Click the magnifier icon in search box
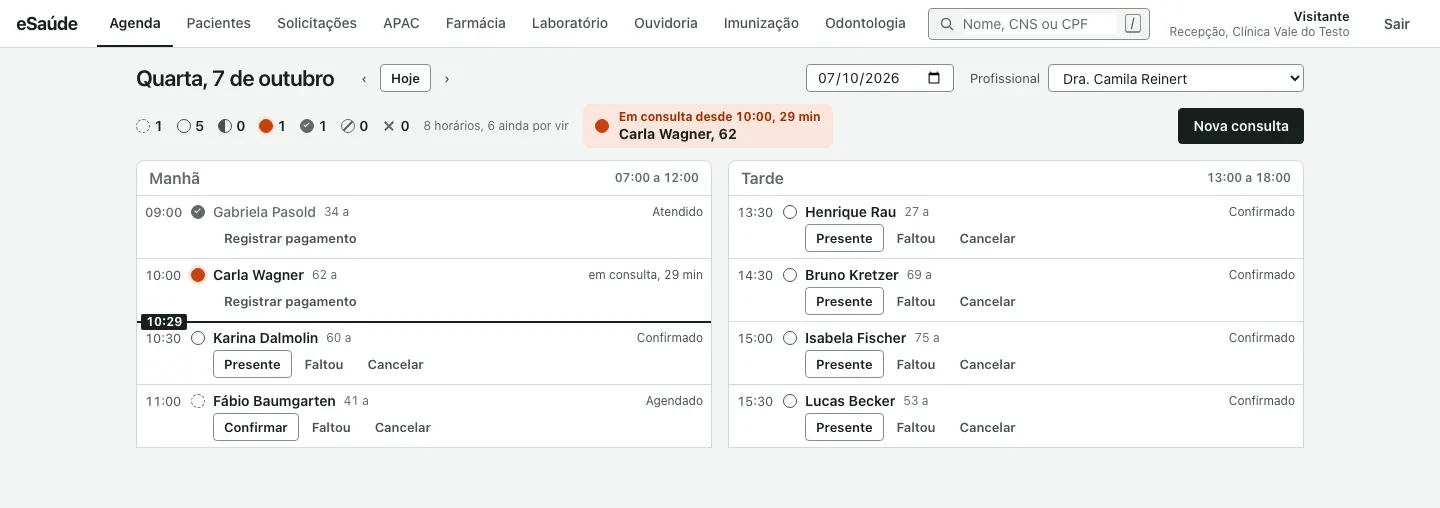The width and height of the screenshot is (1440, 508). [x=946, y=24]
